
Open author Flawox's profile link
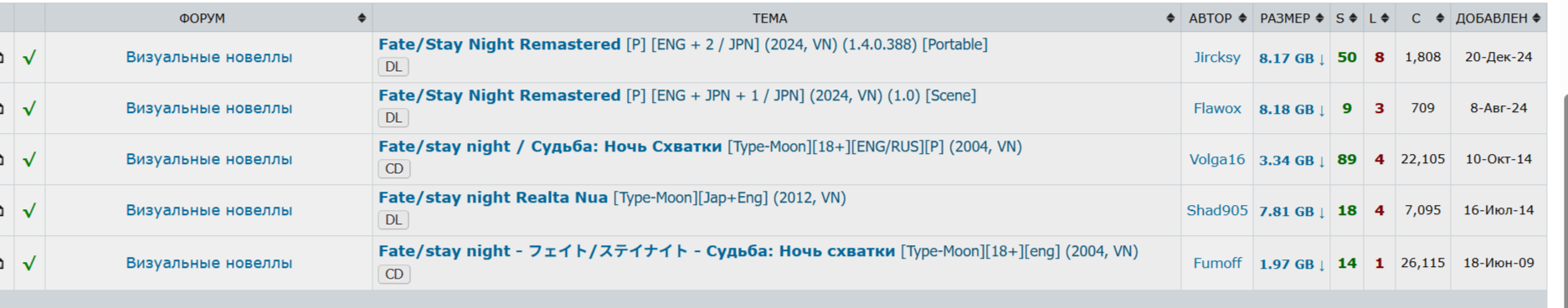(x=1217, y=109)
